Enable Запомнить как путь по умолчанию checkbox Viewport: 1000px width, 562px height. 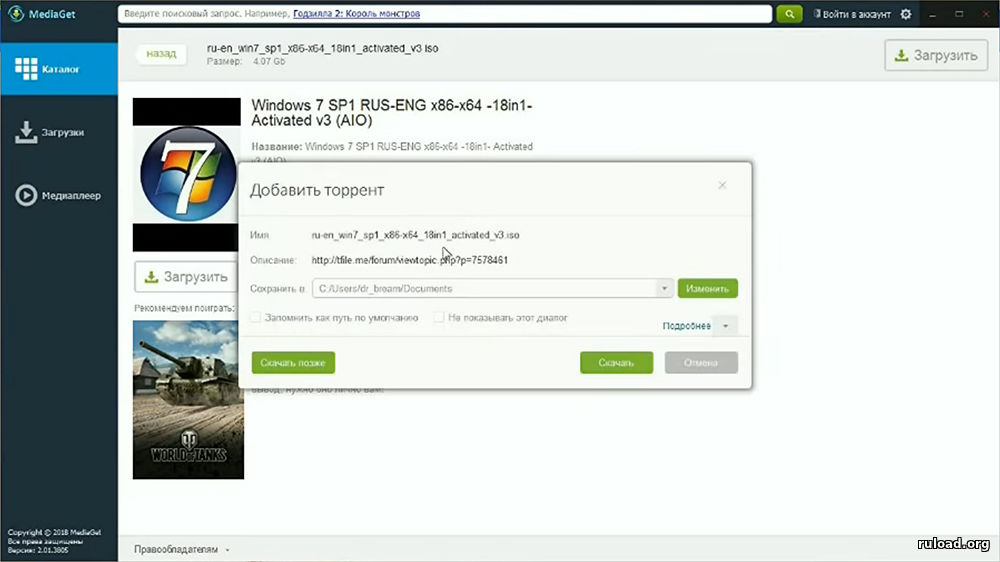(256, 317)
